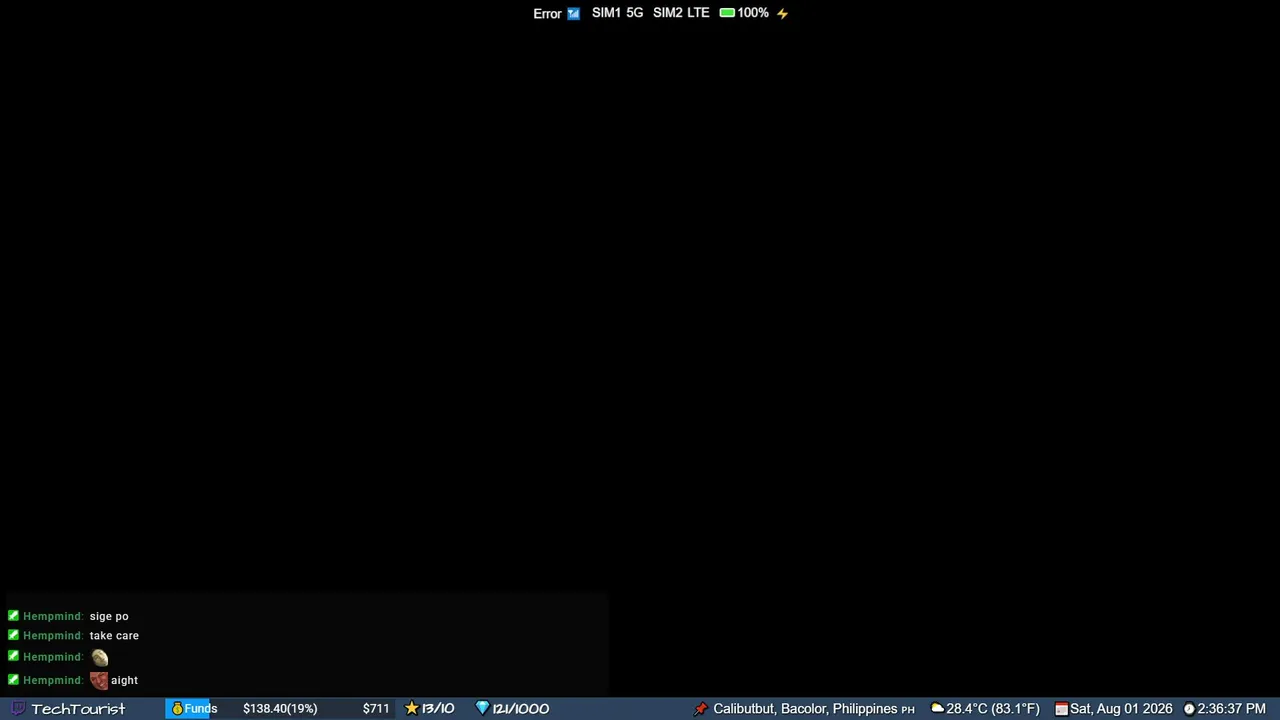Click the blue diamond icon beside 121/1000
The width and height of the screenshot is (1280, 720).
[482, 708]
